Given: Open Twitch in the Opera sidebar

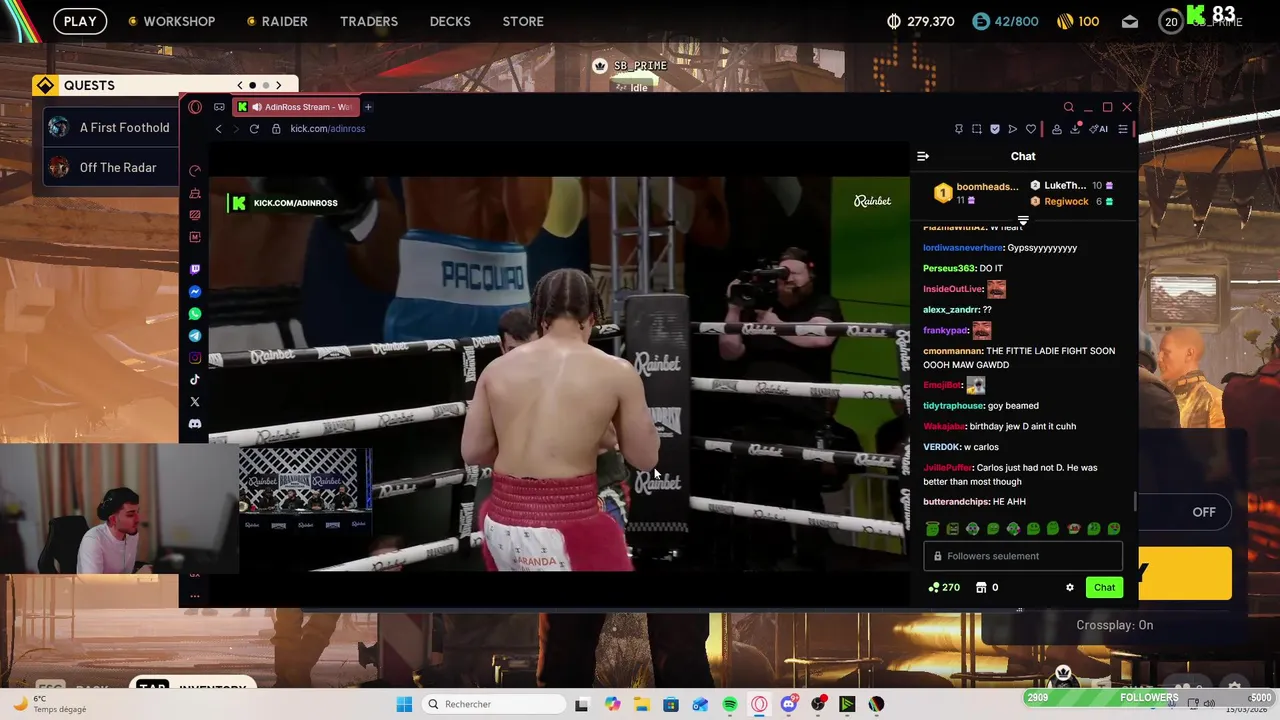Looking at the screenshot, I should point(195,270).
